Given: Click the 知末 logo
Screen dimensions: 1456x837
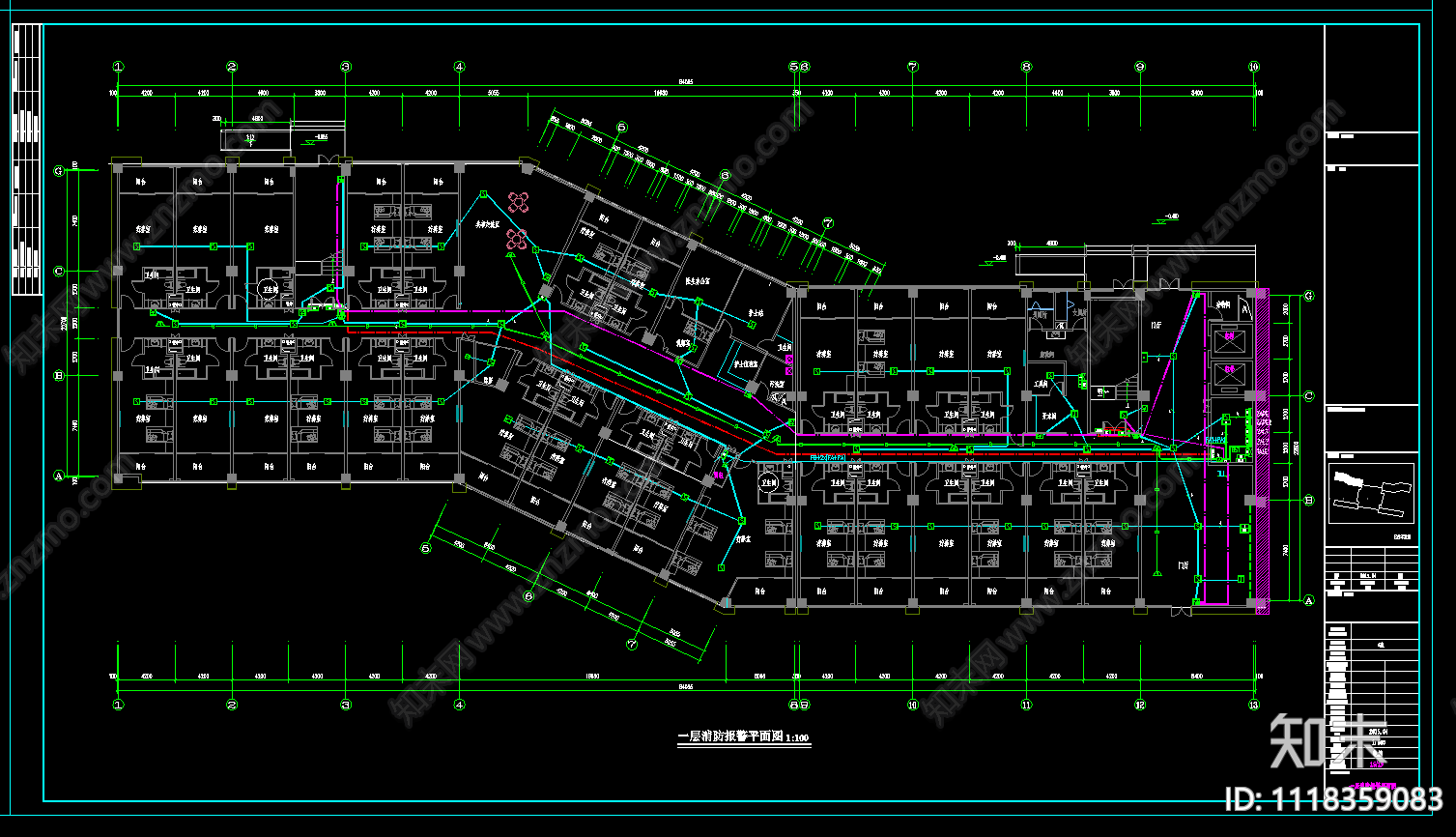Looking at the screenshot, I should (1328, 742).
